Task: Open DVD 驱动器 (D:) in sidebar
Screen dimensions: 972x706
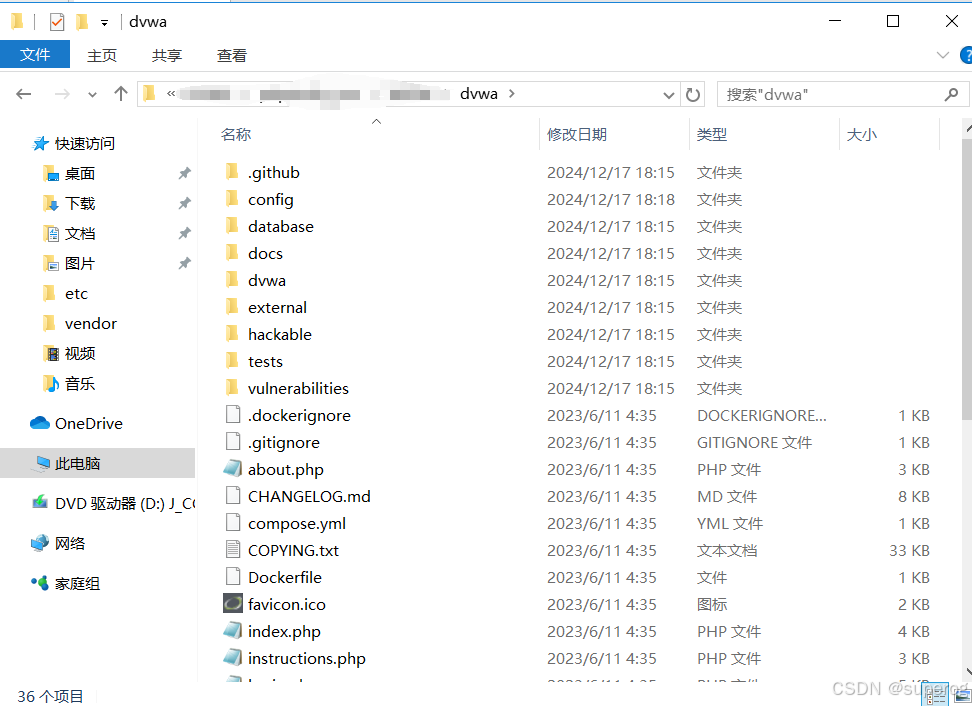Action: click(113, 503)
